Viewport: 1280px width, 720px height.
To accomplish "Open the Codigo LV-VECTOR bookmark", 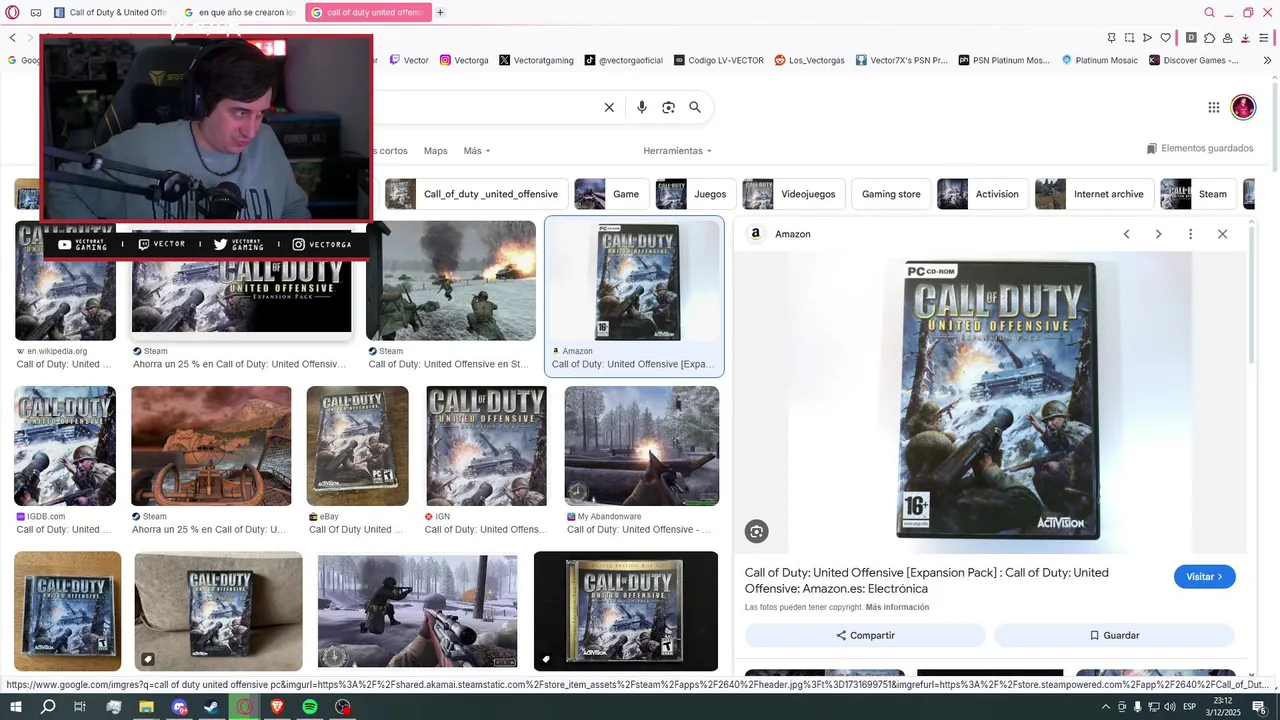I will point(718,60).
